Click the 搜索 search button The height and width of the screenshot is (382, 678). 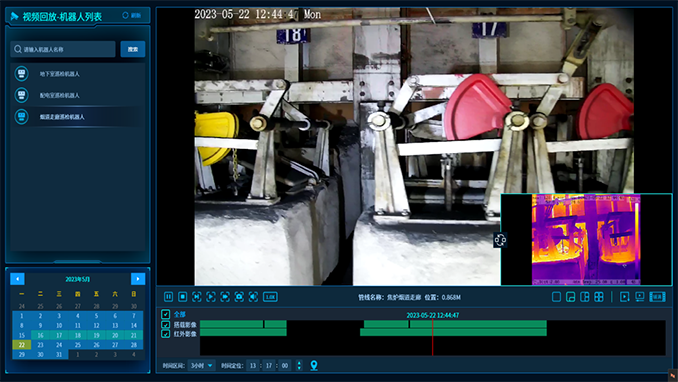133,49
